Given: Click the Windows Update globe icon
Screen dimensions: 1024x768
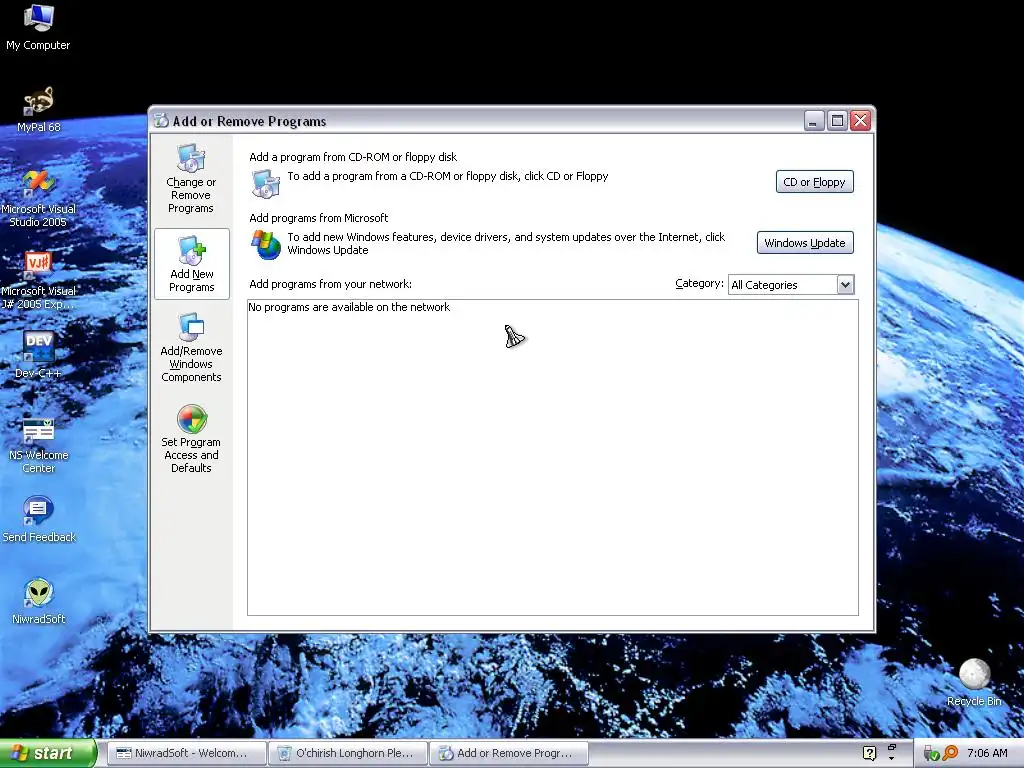Looking at the screenshot, I should 266,244.
